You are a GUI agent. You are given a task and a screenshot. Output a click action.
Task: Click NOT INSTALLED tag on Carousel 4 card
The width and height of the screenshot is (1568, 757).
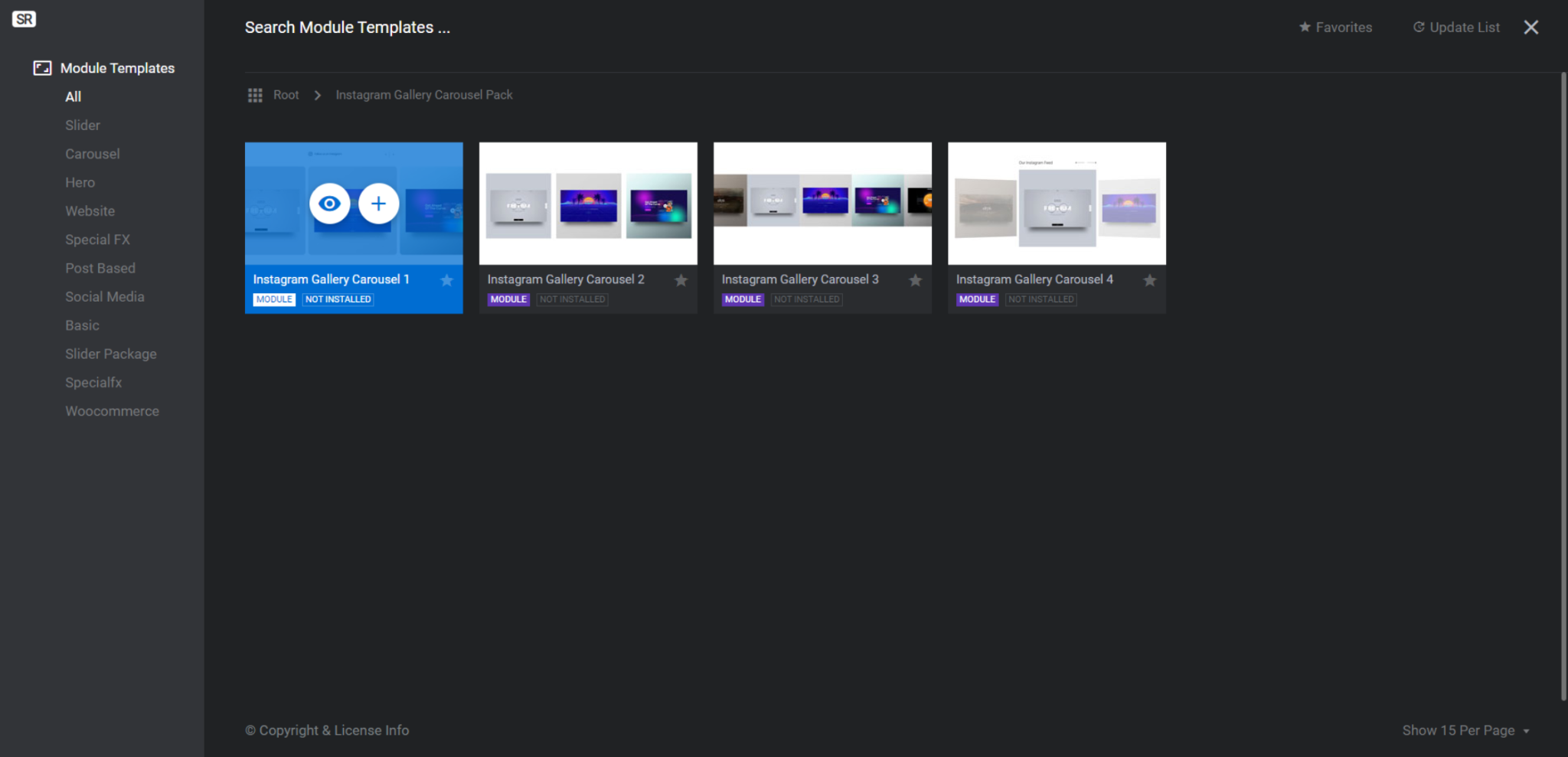(1041, 299)
